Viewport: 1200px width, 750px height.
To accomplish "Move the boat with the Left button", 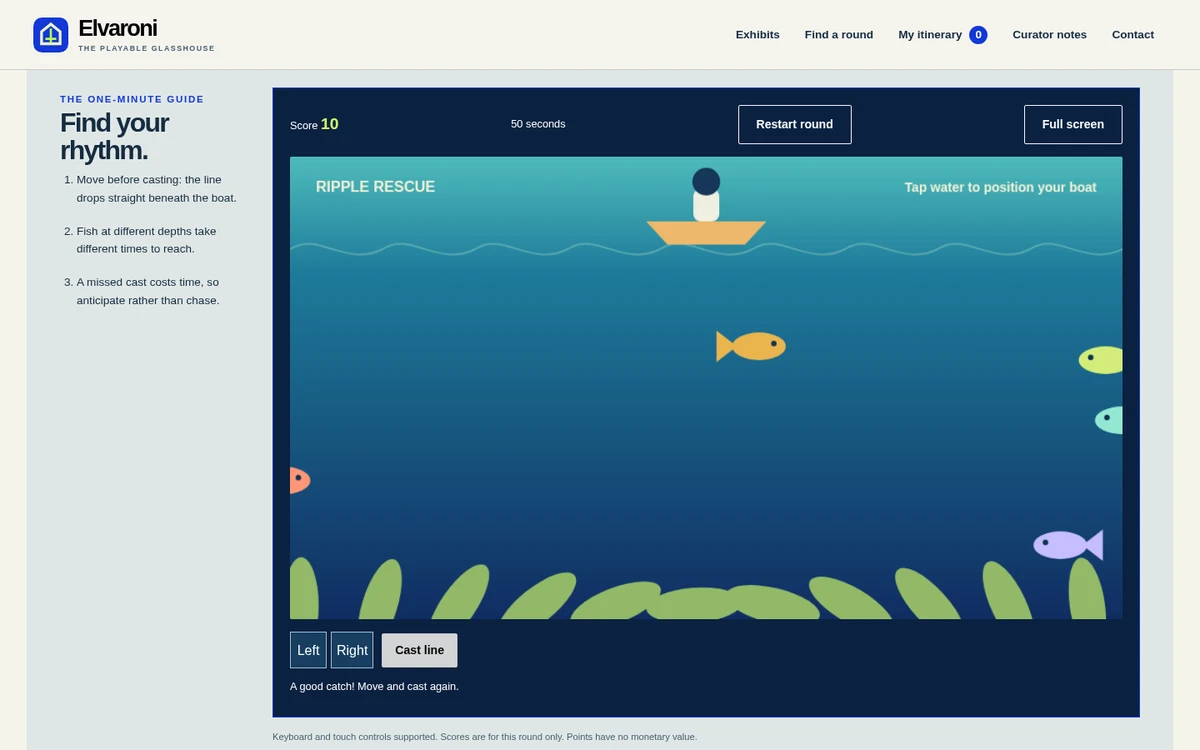I will pyautogui.click(x=308, y=650).
